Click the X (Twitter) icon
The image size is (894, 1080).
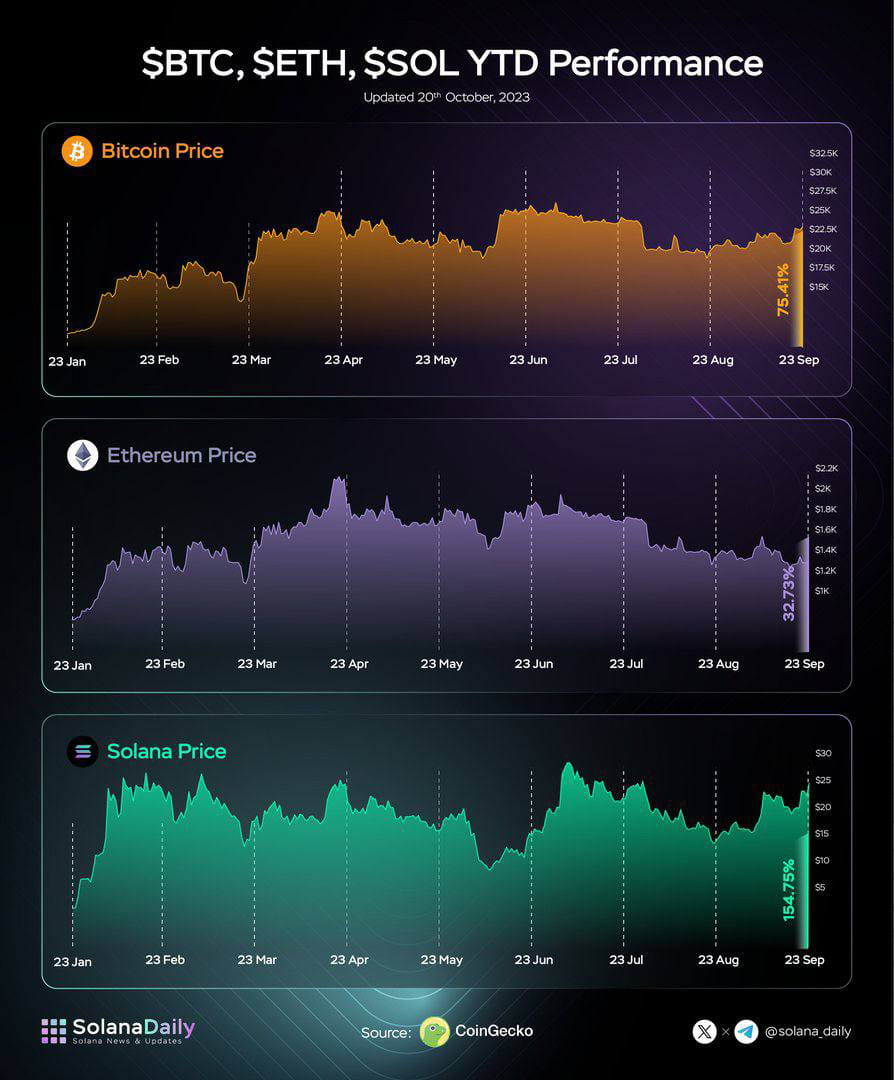pyautogui.click(x=704, y=1032)
